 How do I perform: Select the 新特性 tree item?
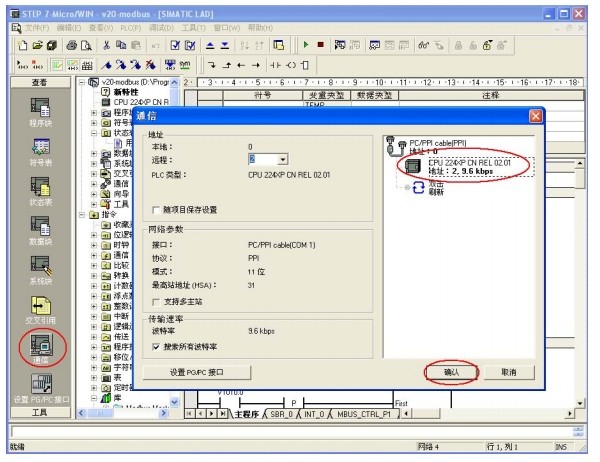point(121,92)
